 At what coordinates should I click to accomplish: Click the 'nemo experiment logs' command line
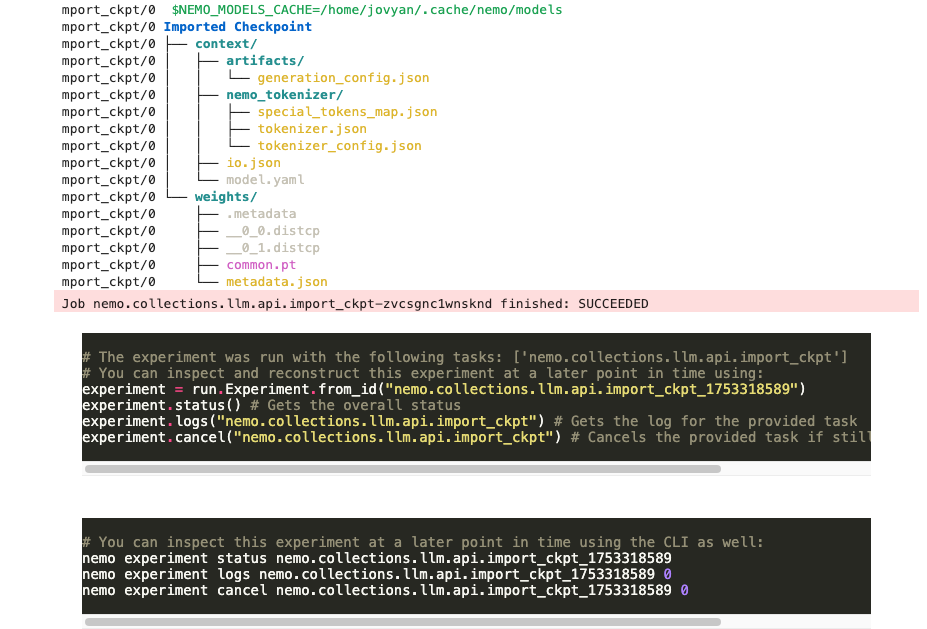pyautogui.click(x=377, y=574)
